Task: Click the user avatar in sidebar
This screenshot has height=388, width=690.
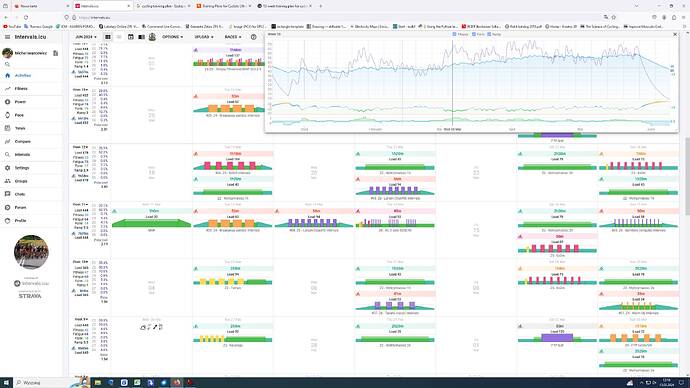Action: click(x=7, y=53)
